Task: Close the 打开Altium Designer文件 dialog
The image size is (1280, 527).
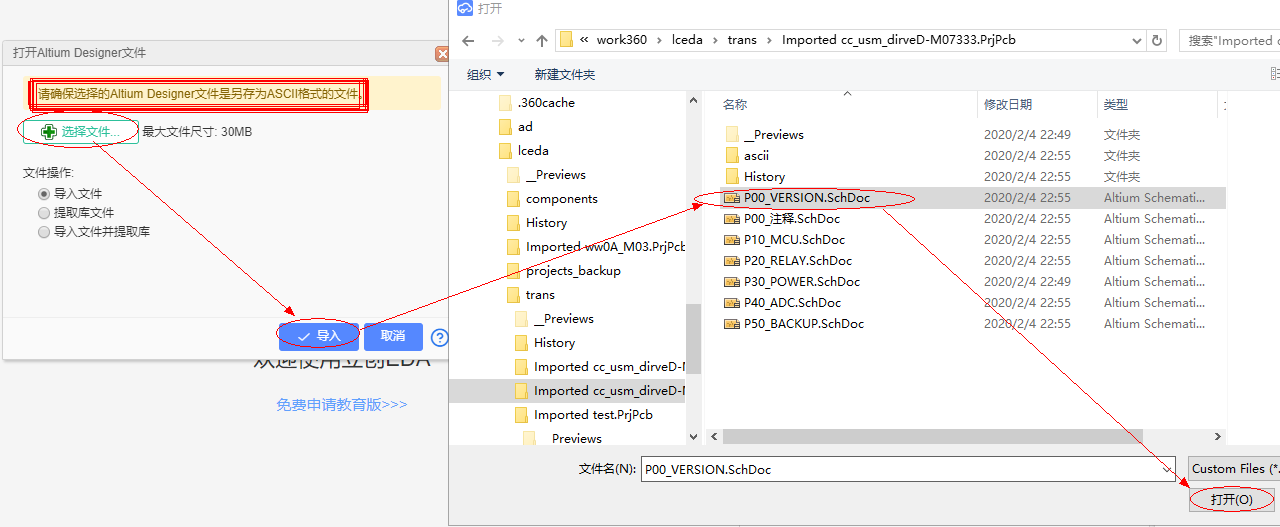Action: [442, 53]
